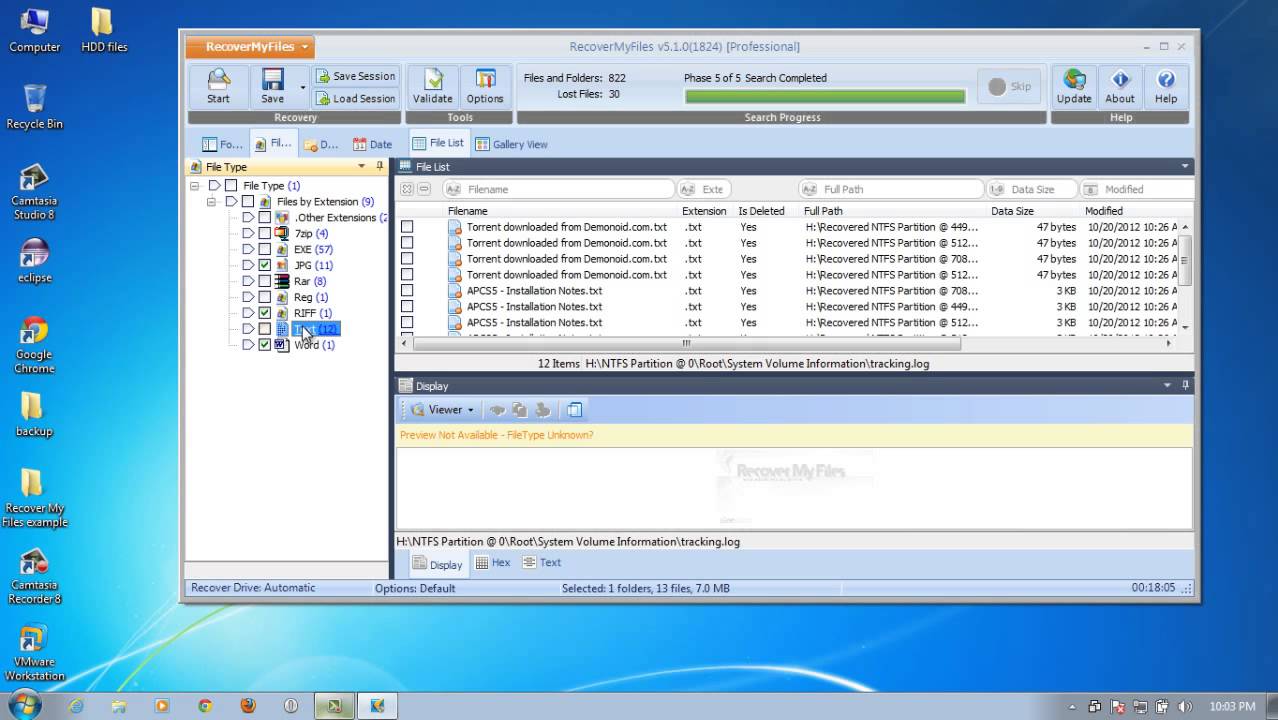
Task: Click the triangle arrow beside EXE
Action: point(248,249)
